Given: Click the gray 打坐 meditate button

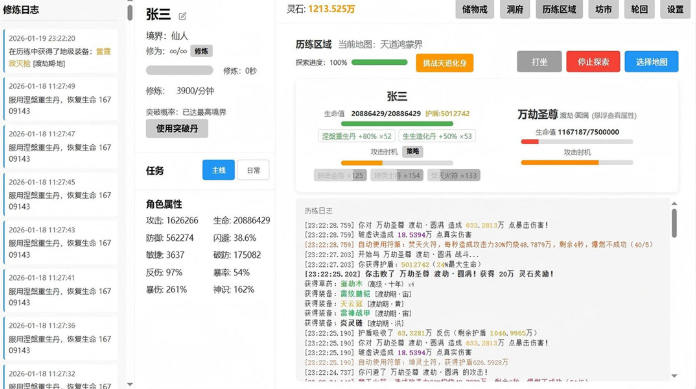Looking at the screenshot, I should click(x=539, y=62).
